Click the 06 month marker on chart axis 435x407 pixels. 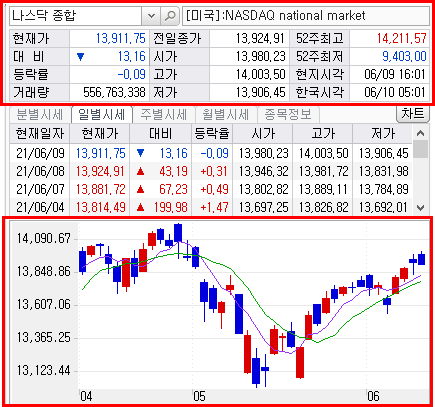point(373,396)
